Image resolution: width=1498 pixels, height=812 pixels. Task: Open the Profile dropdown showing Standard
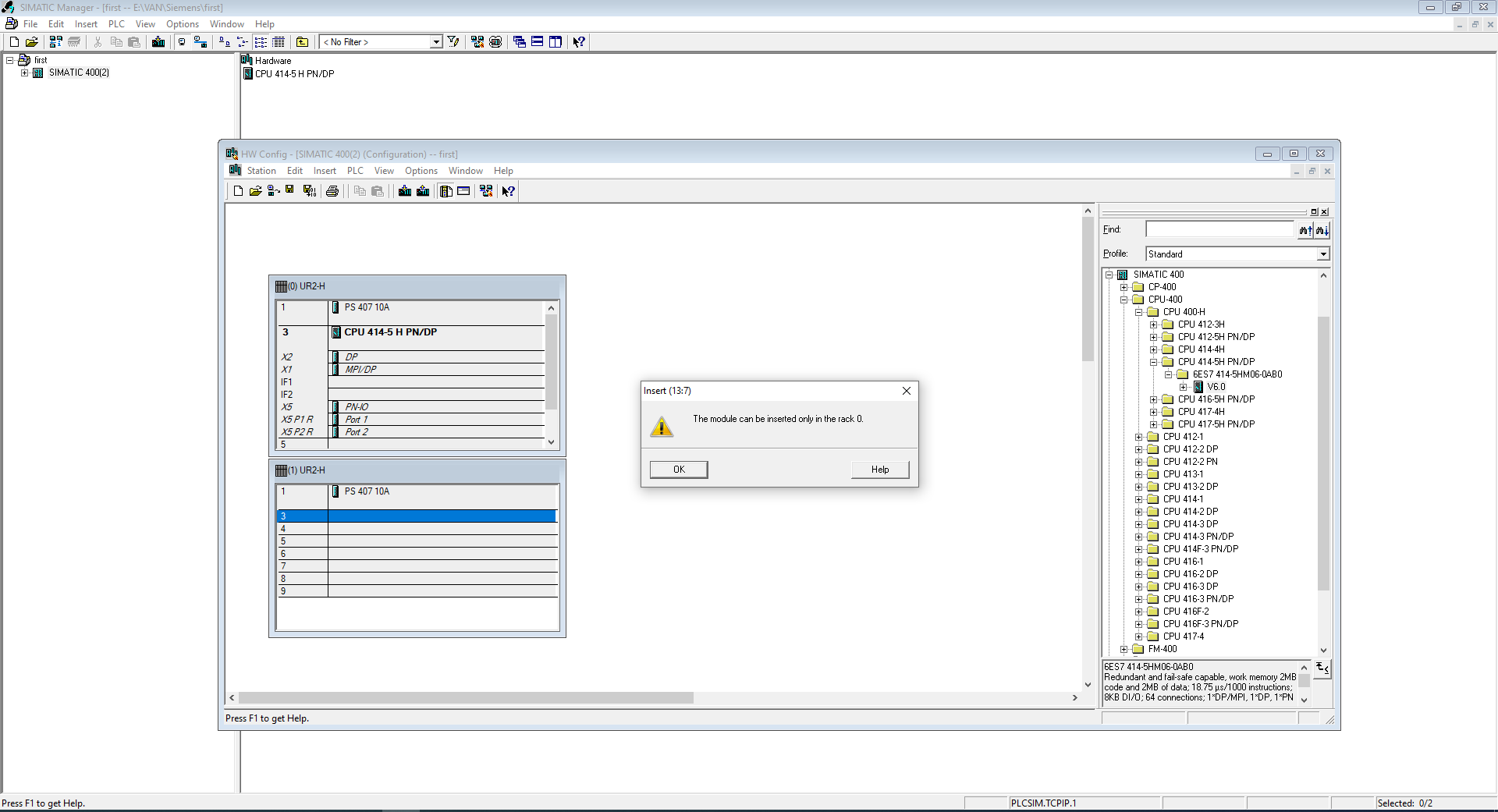click(1323, 254)
